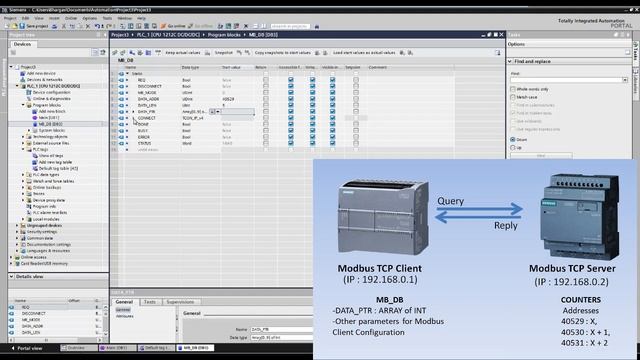
Task: Toggle Retain checkbox for STATUS row
Action: pyautogui.click(x=266, y=143)
